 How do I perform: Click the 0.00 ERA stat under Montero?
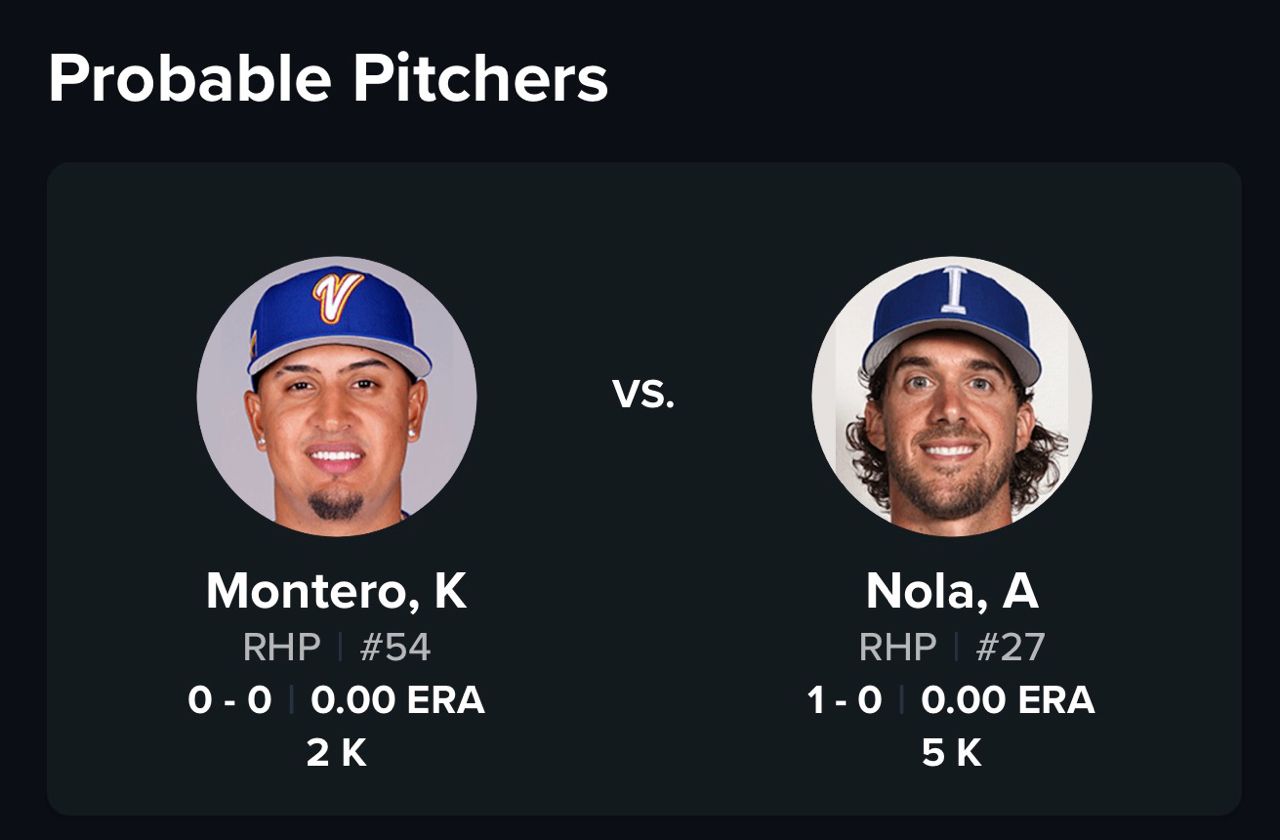398,700
